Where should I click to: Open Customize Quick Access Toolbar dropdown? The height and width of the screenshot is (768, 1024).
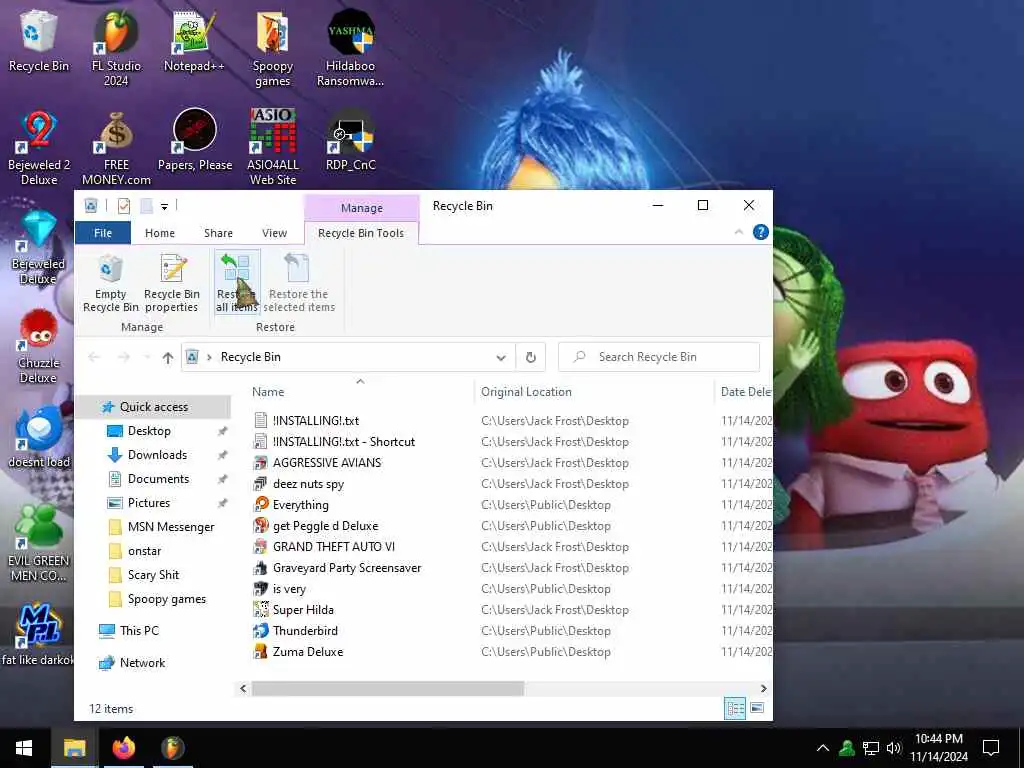tap(165, 206)
